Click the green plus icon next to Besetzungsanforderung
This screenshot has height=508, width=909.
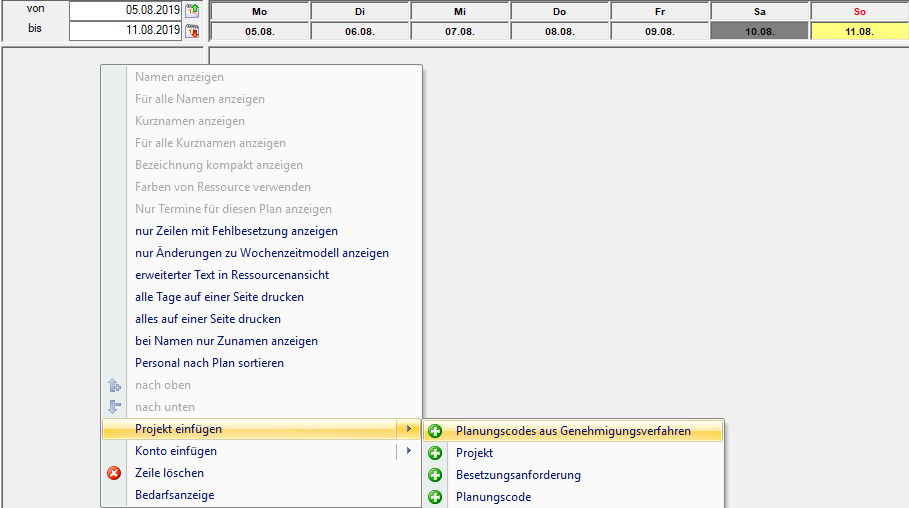coord(435,475)
